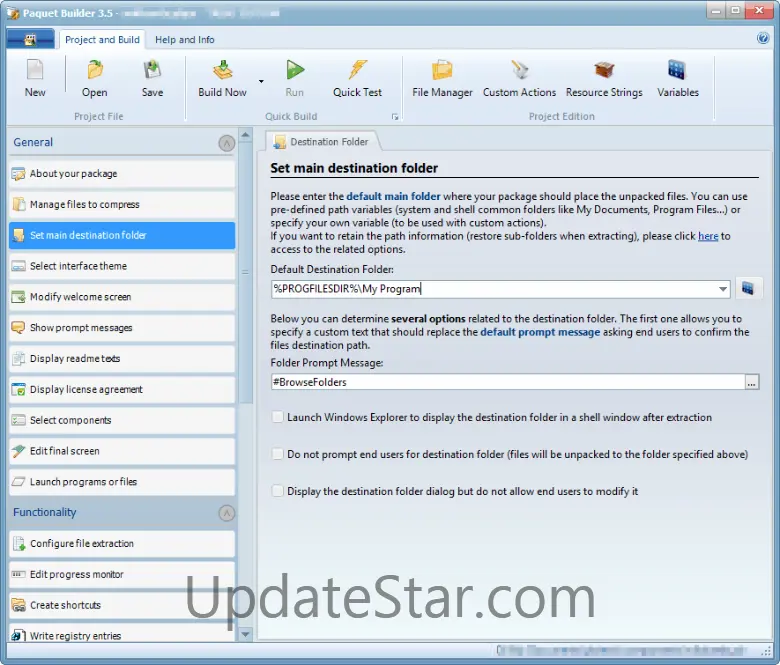This screenshot has height=665, width=780.
Task: Save the current project
Action: coord(152,78)
